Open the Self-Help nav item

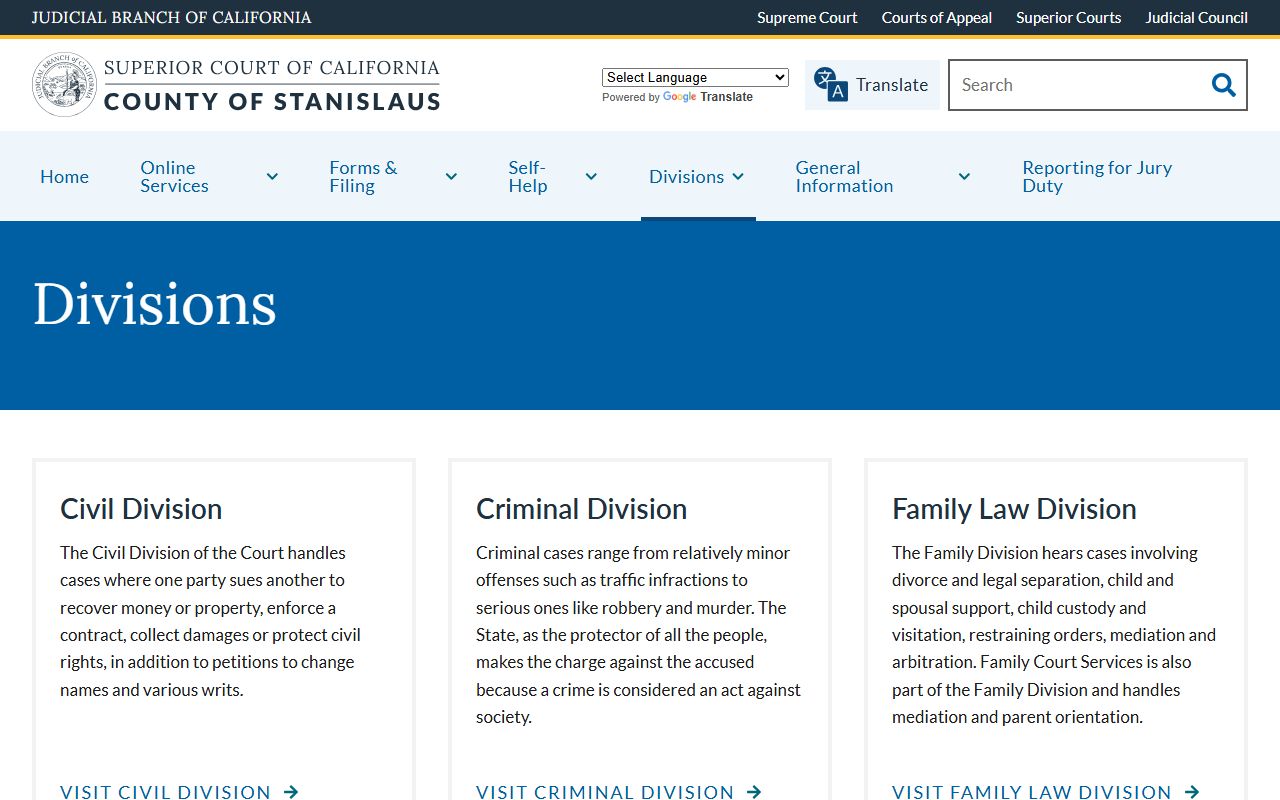coord(527,177)
